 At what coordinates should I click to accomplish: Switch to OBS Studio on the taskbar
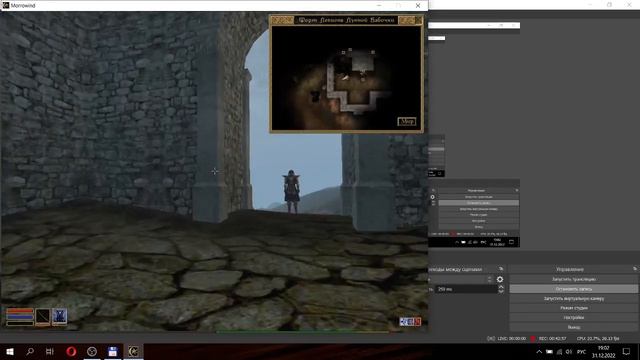coord(92,351)
